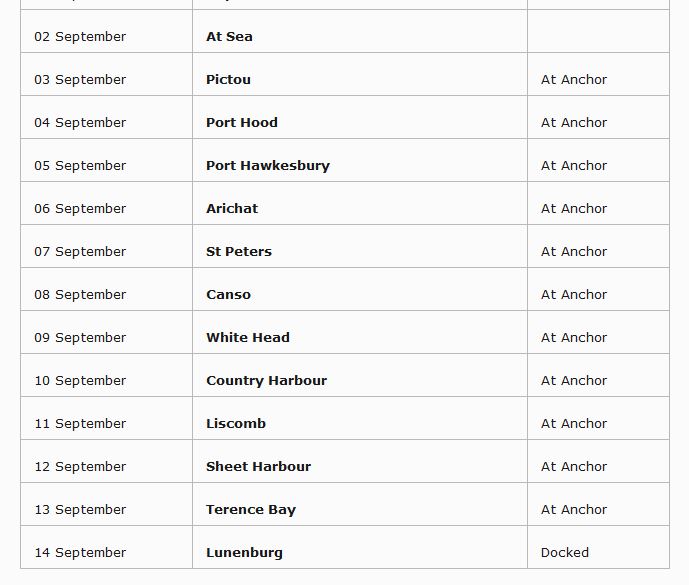
Task: Select the 08 September date cell
Action: tap(80, 295)
